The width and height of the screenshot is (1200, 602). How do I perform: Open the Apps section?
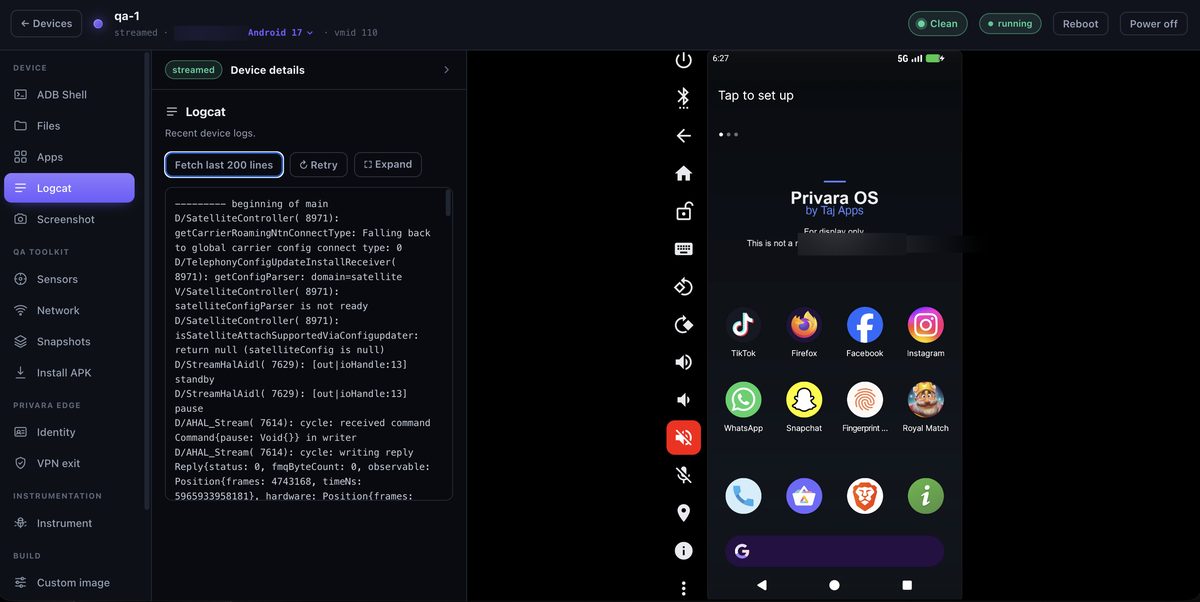click(x=69, y=157)
